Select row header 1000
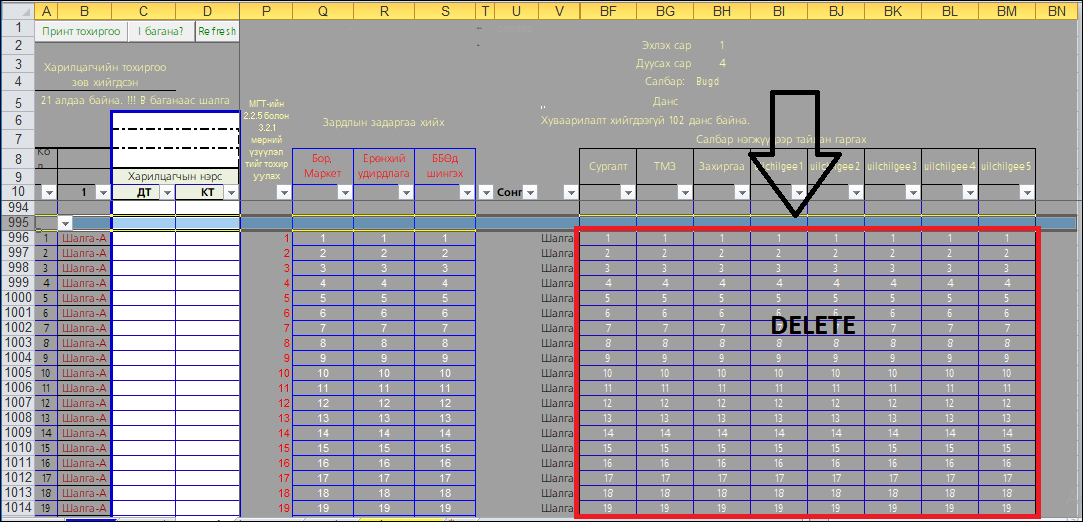Viewport: 1083px width, 522px height. 17,298
